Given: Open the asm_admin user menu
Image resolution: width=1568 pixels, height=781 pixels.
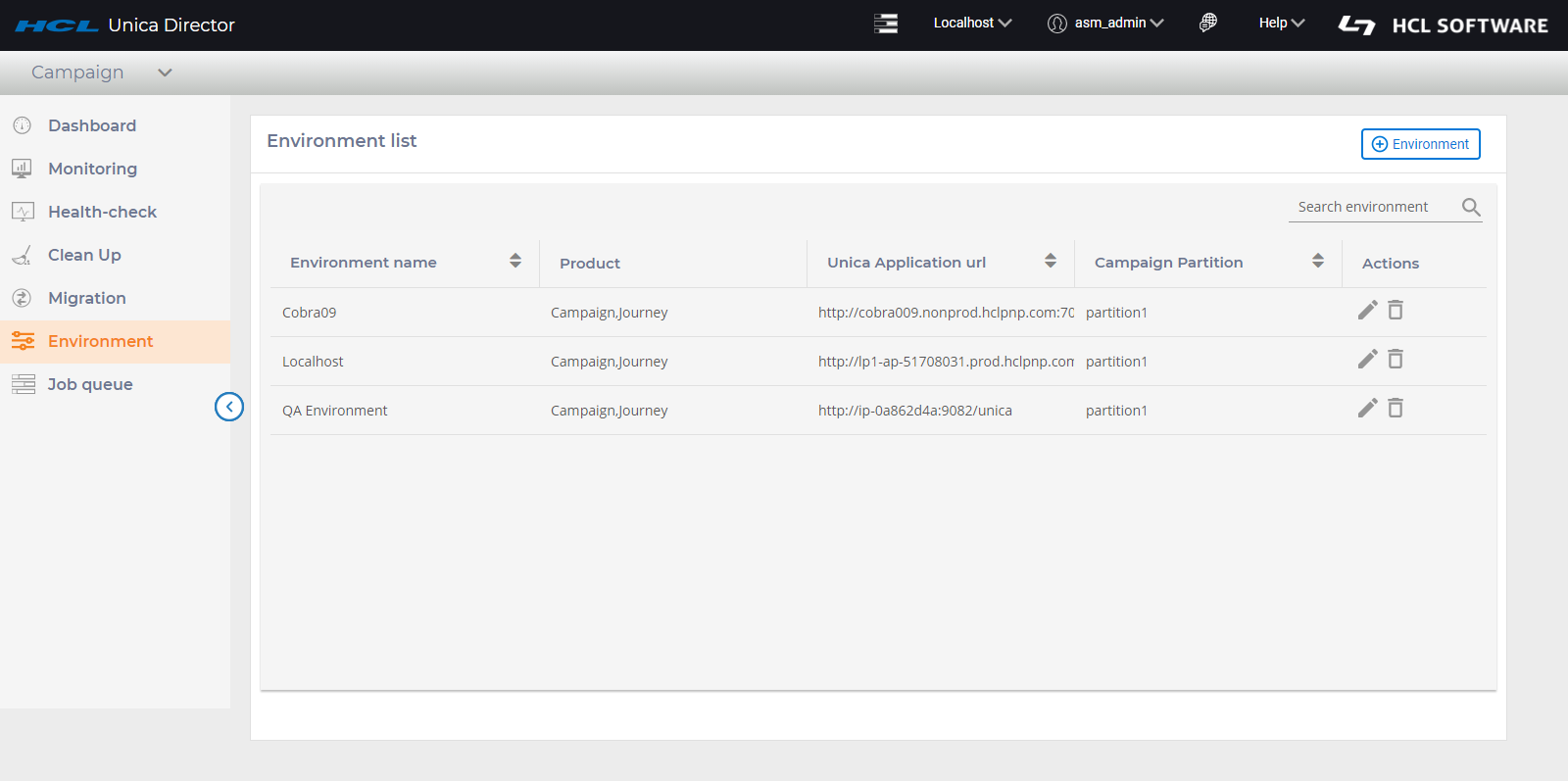Looking at the screenshot, I should (x=1106, y=23).
